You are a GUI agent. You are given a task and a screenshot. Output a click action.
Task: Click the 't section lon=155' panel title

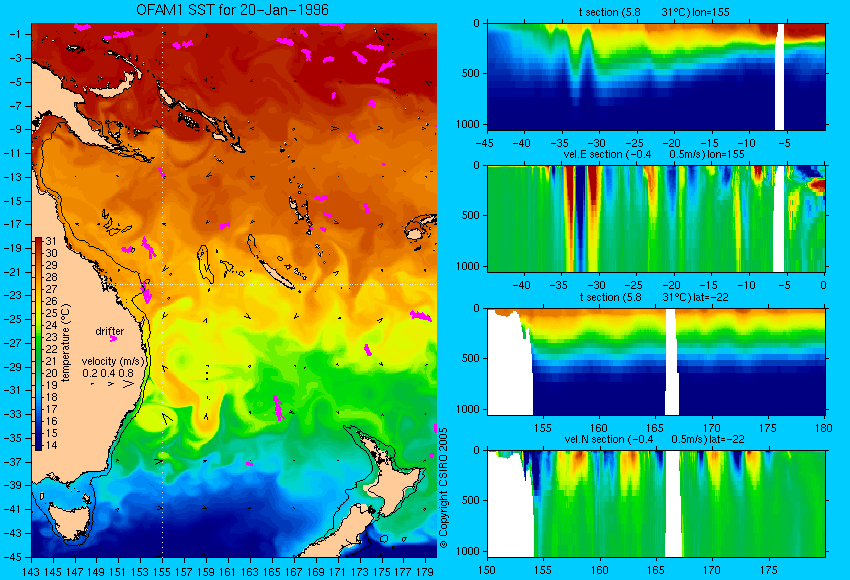654,12
